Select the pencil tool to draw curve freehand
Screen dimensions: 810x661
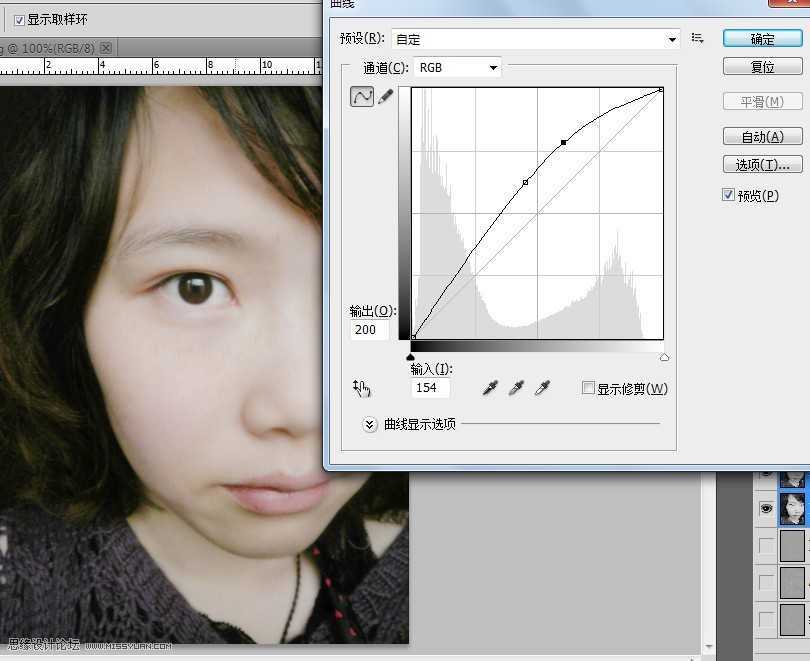click(386, 96)
